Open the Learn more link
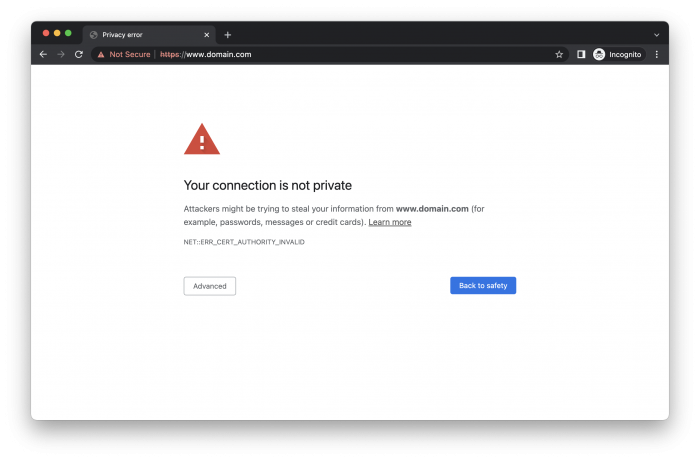This screenshot has width=700, height=461. [390, 222]
